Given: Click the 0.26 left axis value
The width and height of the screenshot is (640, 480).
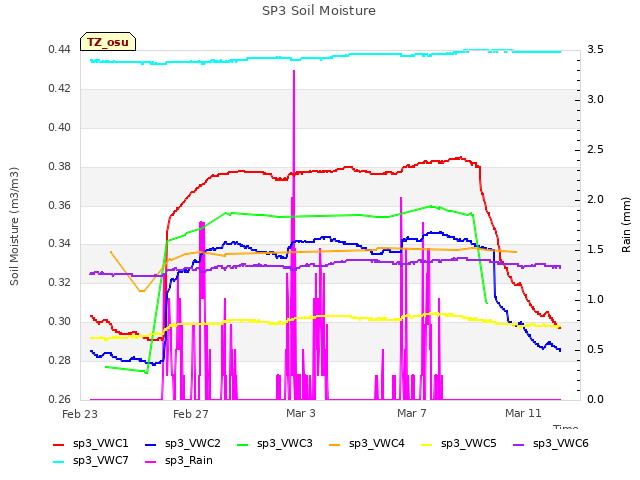Looking at the screenshot, I should point(60,399).
